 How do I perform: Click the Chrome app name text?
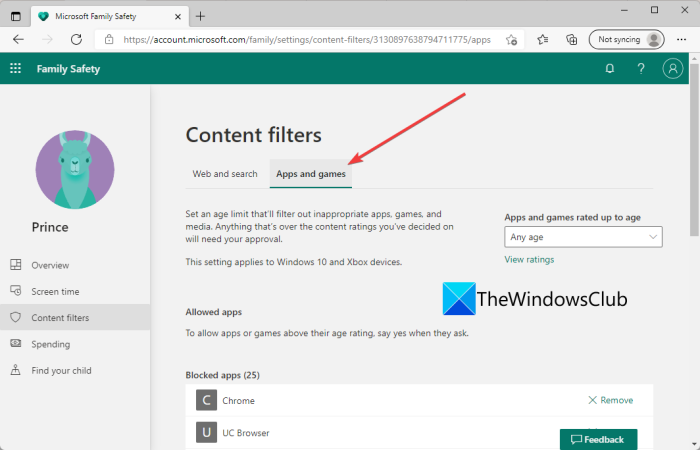tap(238, 400)
